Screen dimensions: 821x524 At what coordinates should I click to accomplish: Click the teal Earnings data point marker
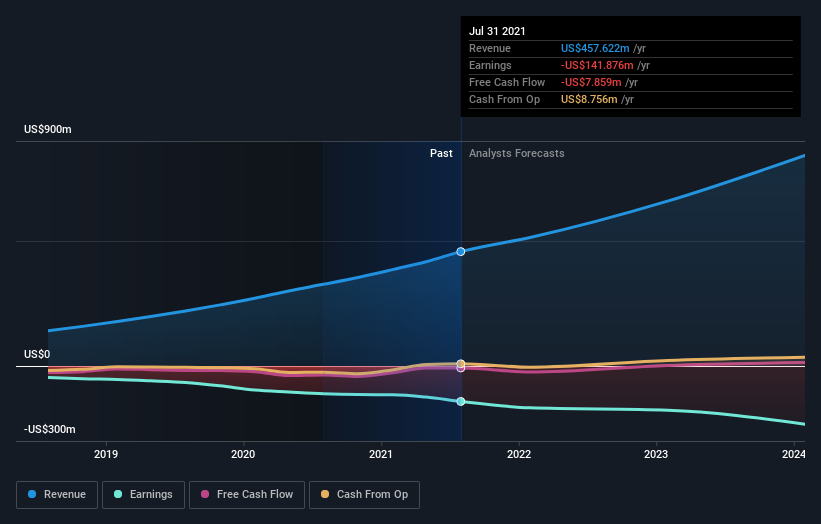(x=461, y=402)
